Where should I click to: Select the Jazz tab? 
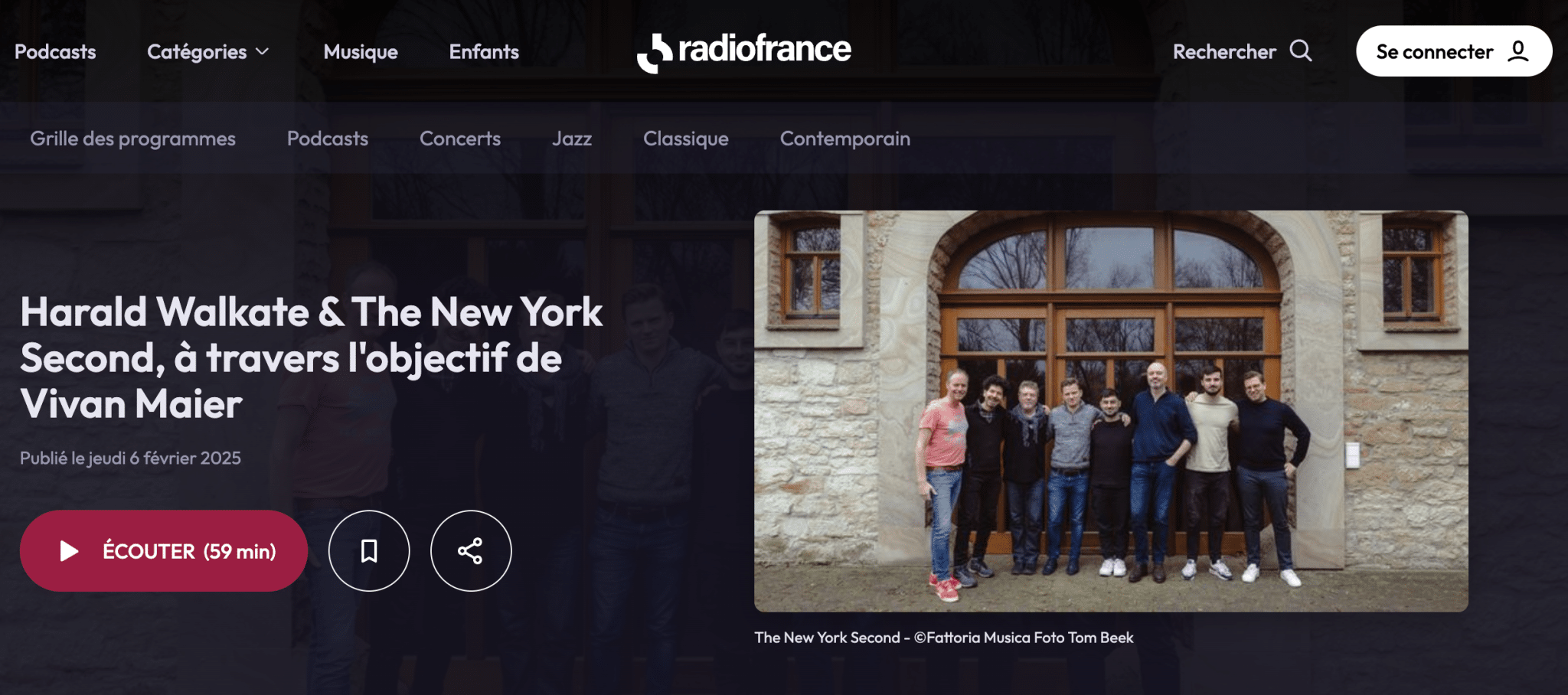tap(572, 139)
